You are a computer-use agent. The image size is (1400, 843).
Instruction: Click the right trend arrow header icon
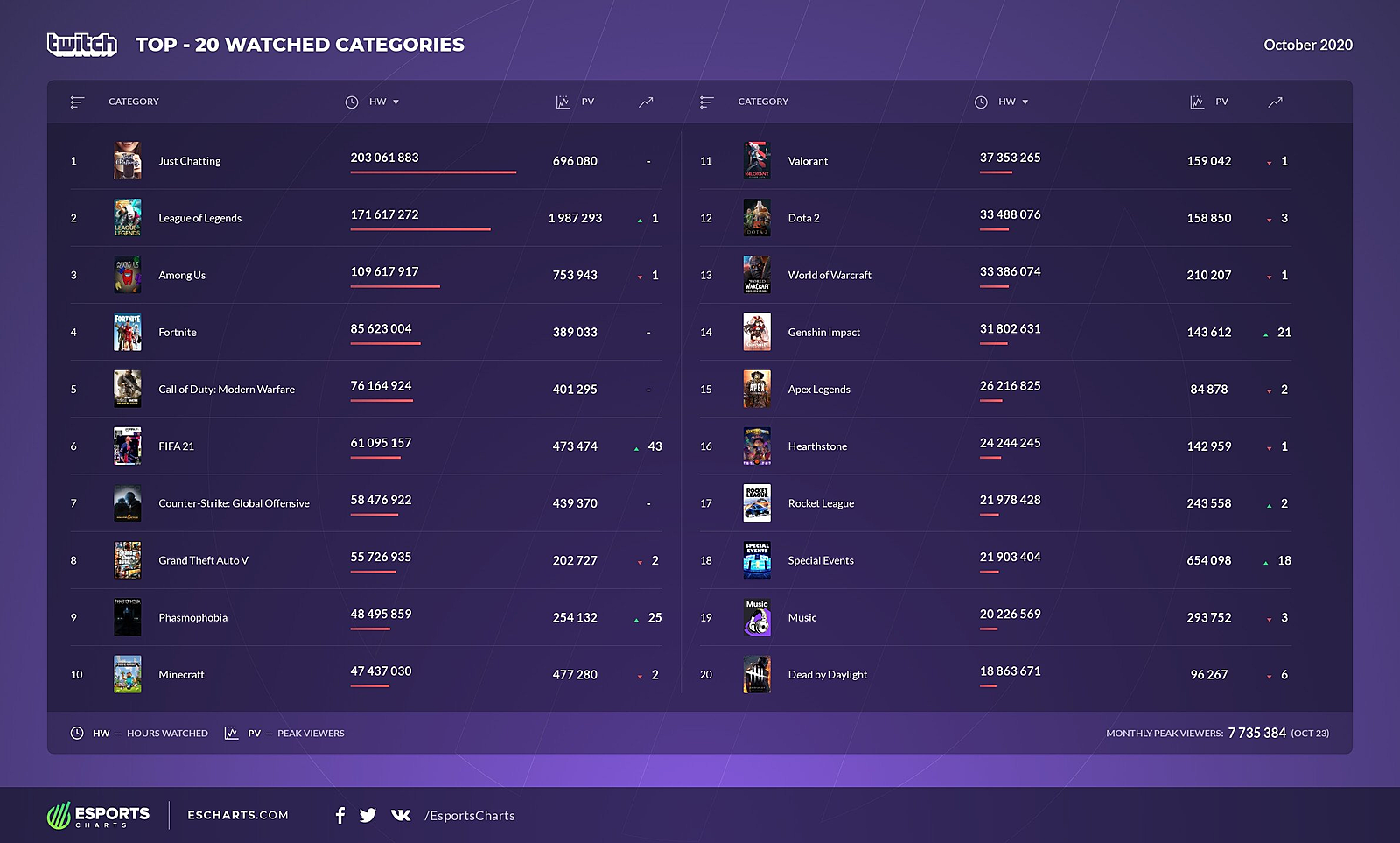[x=1276, y=102]
